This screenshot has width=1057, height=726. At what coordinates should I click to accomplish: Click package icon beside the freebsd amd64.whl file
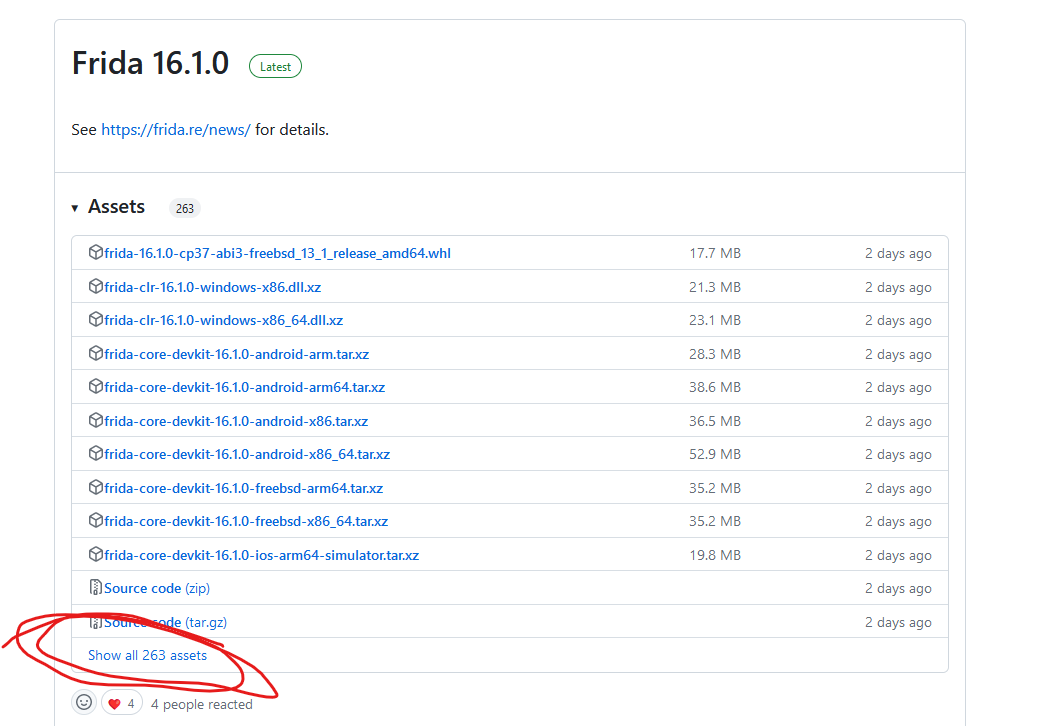[x=96, y=253]
